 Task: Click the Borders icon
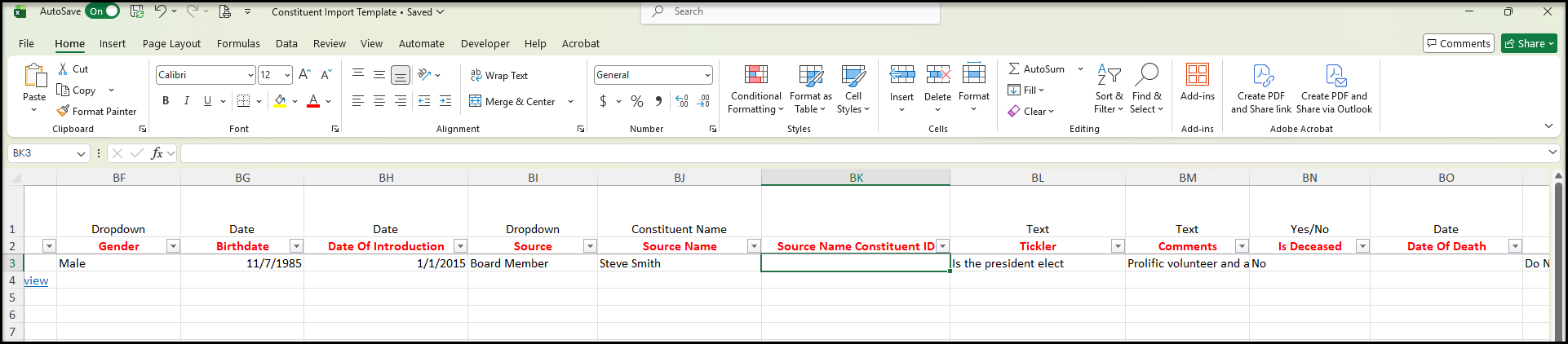pos(243,101)
